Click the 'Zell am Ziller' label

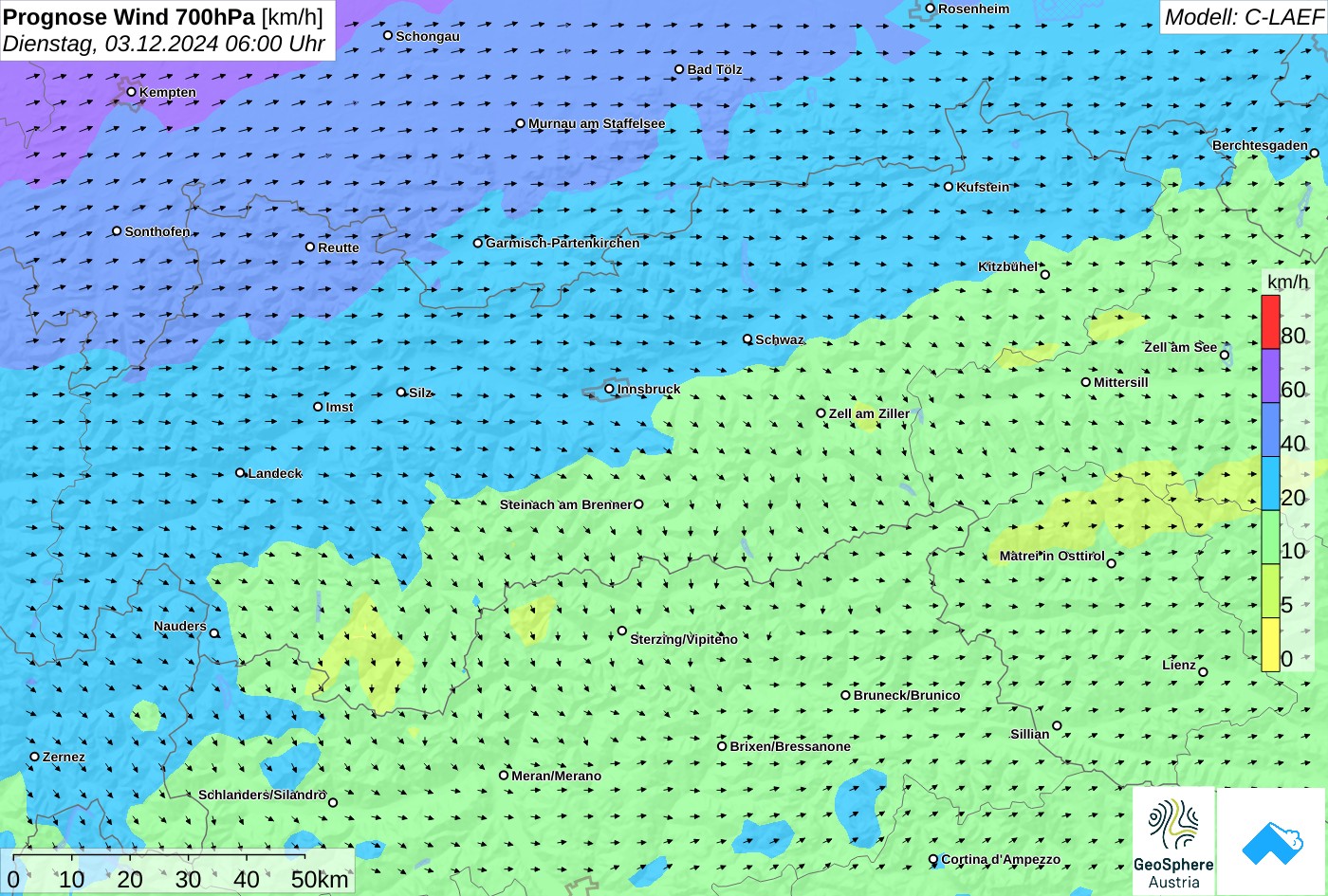point(869,413)
